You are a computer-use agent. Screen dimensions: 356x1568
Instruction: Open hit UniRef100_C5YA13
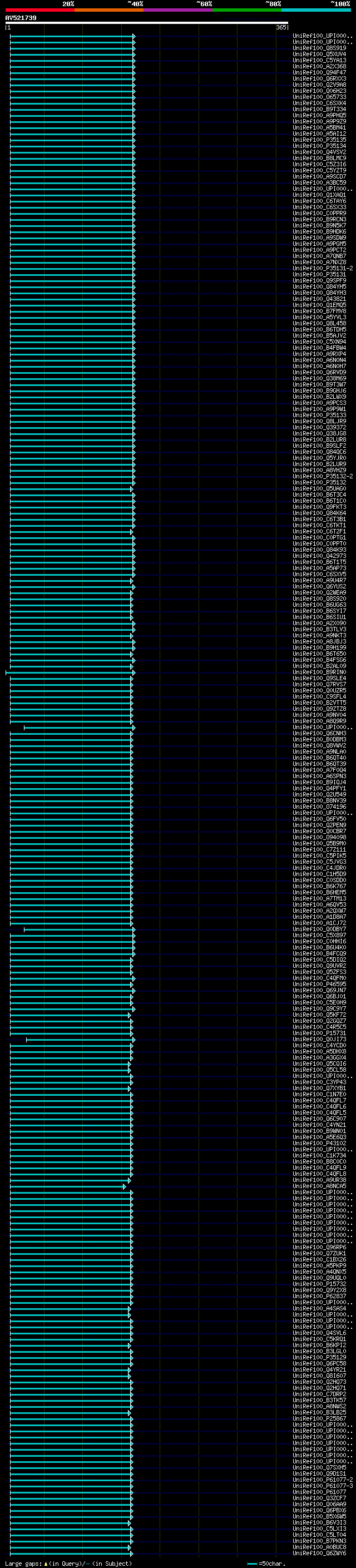319,60
